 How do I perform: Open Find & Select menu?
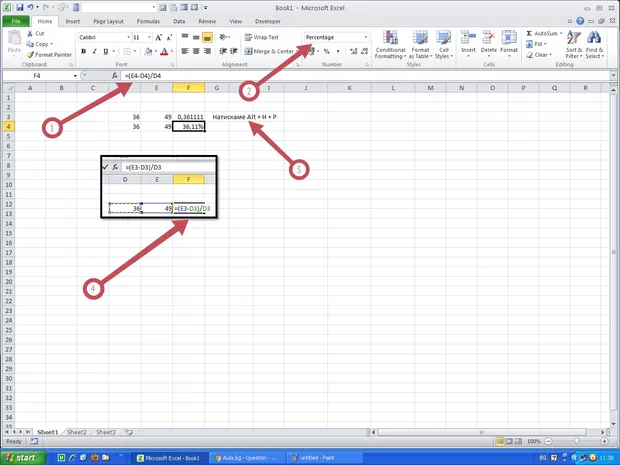coord(594,44)
